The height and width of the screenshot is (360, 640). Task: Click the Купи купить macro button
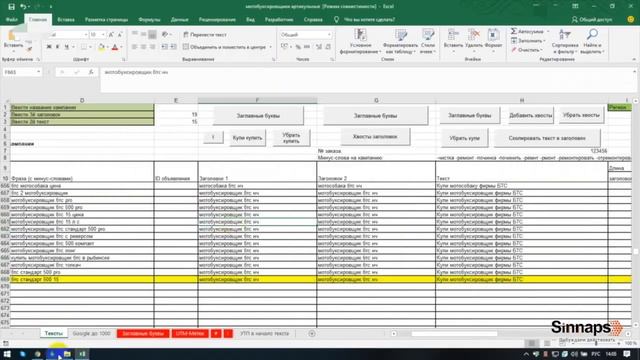point(247,138)
